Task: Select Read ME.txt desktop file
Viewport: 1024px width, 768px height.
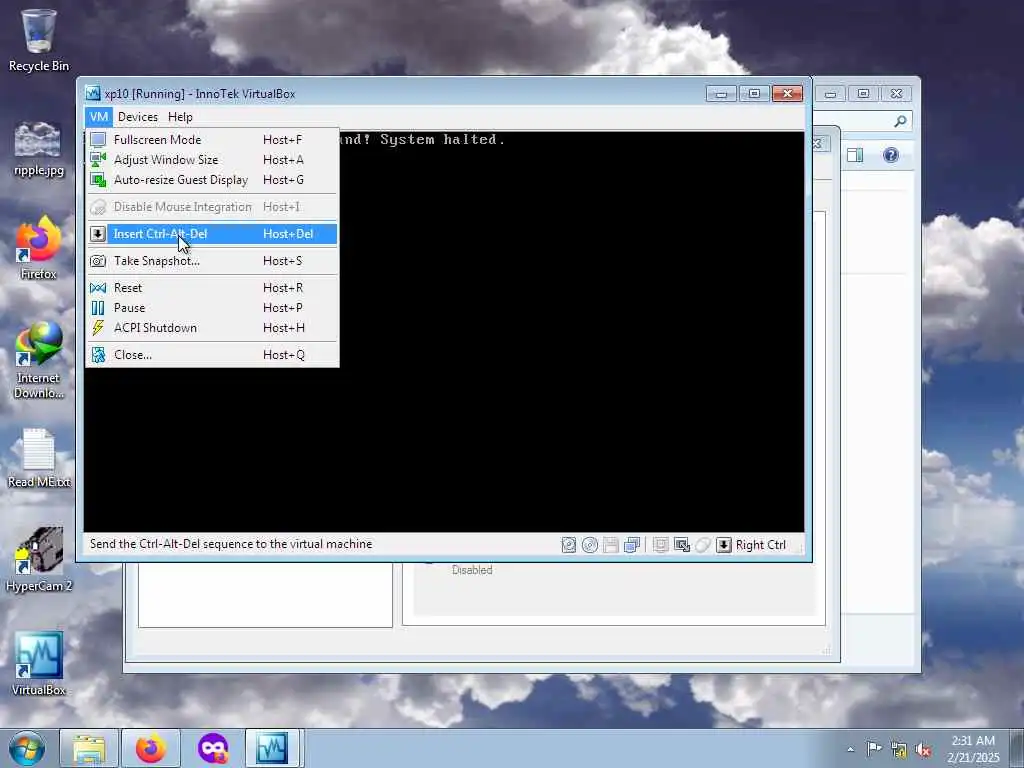Action: (39, 458)
